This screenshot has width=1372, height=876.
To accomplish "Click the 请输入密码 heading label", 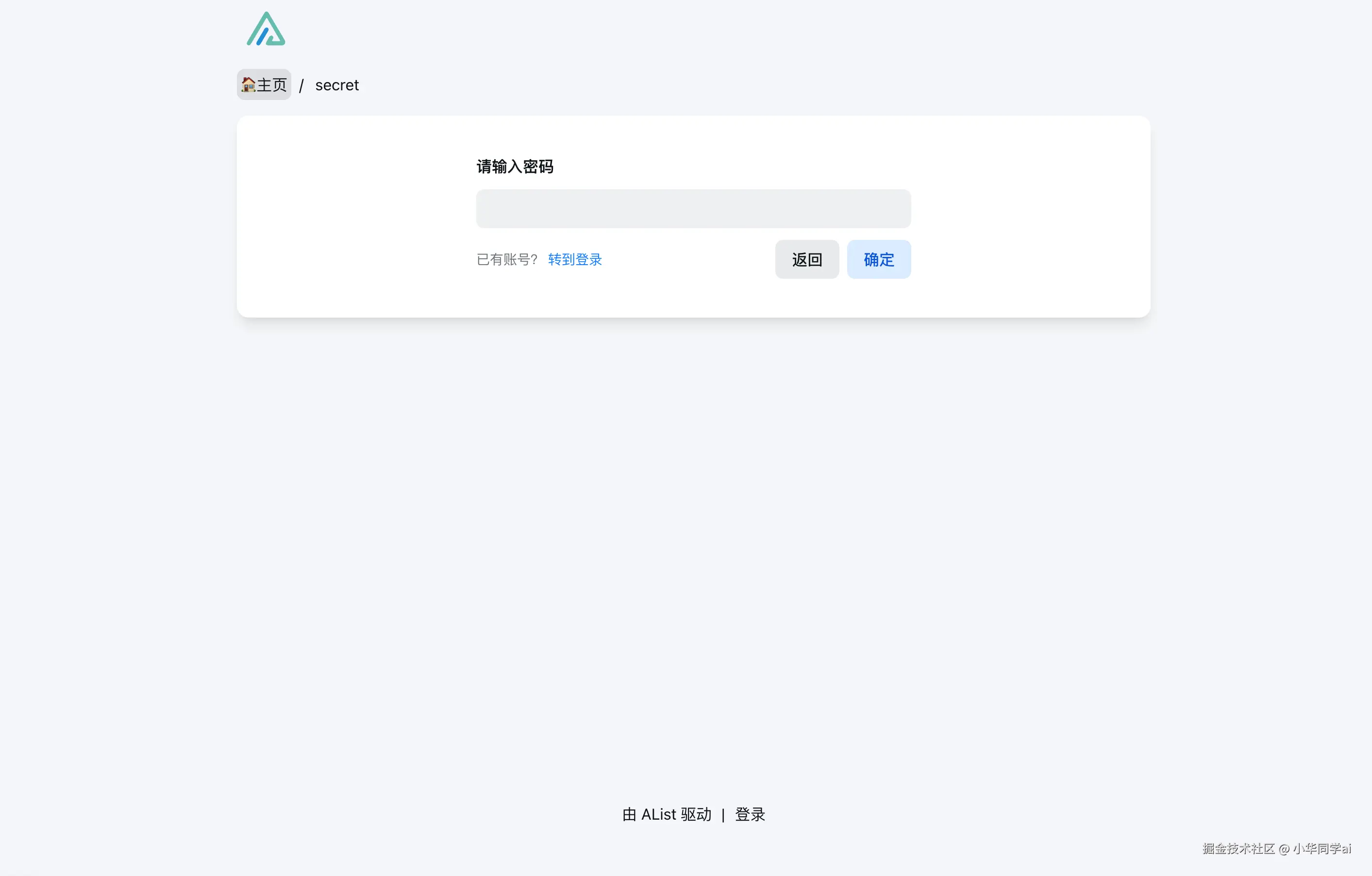I will (515, 167).
